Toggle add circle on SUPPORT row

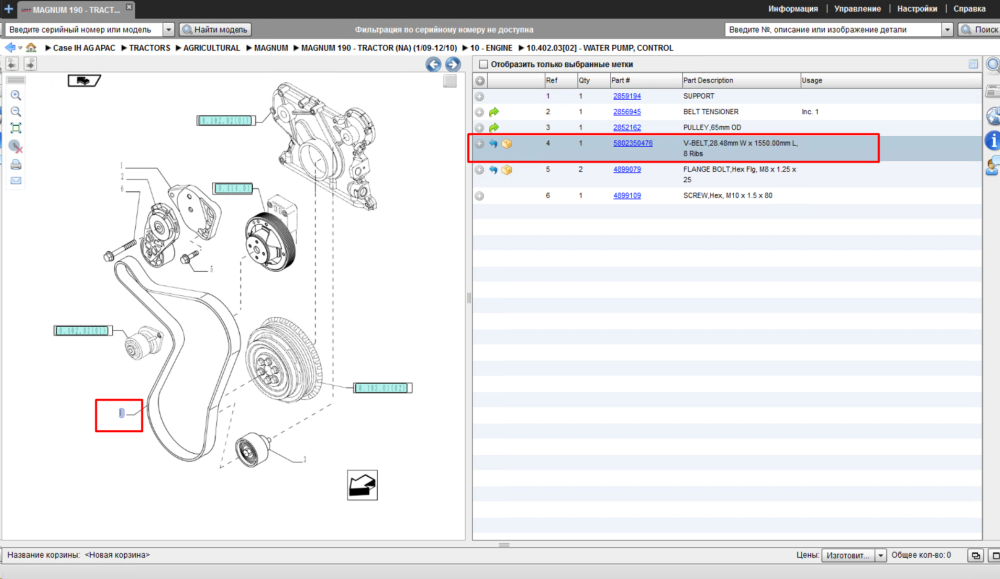pyautogui.click(x=480, y=96)
